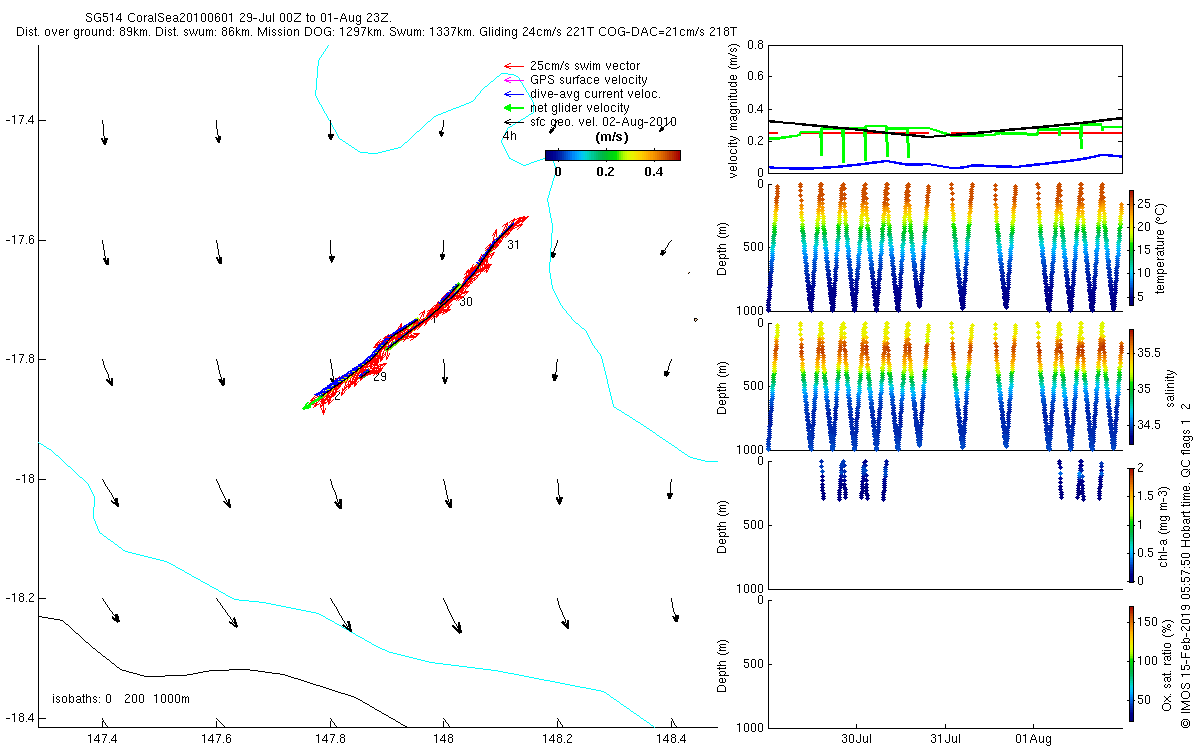Click the Ox. sat. ratio colorbar

pyautogui.click(x=1130, y=663)
